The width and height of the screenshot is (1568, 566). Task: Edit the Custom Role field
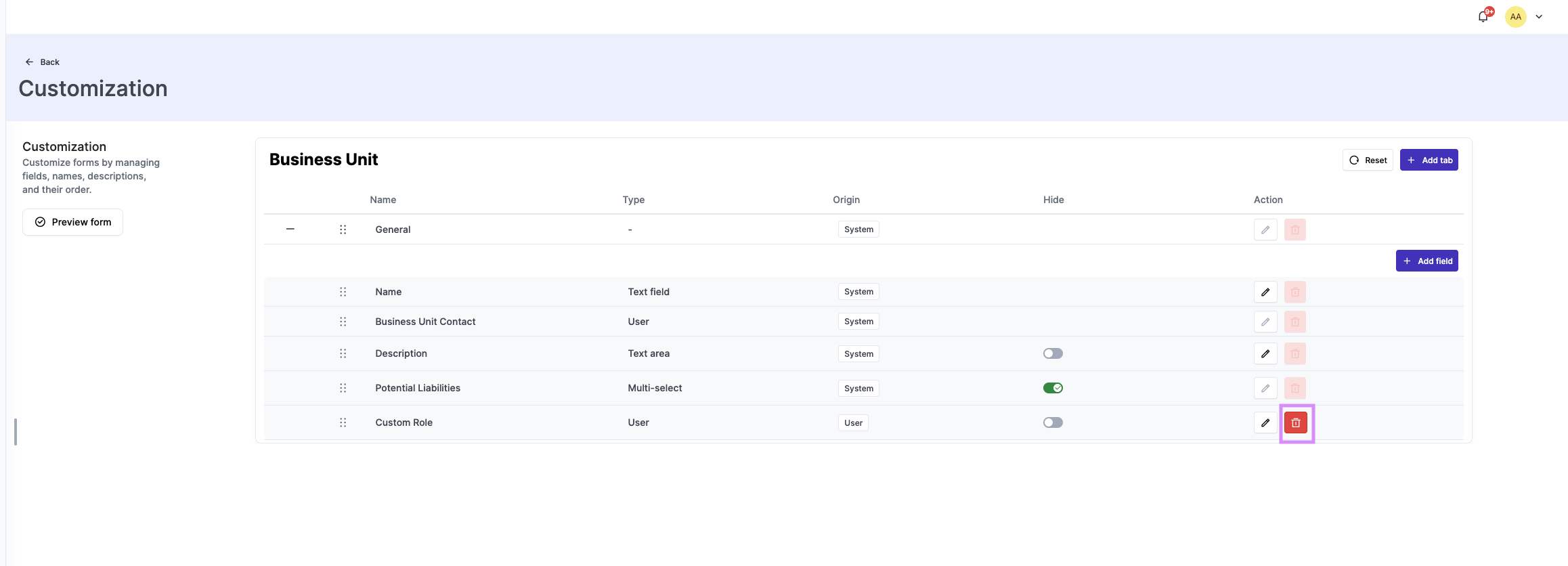(x=1265, y=422)
